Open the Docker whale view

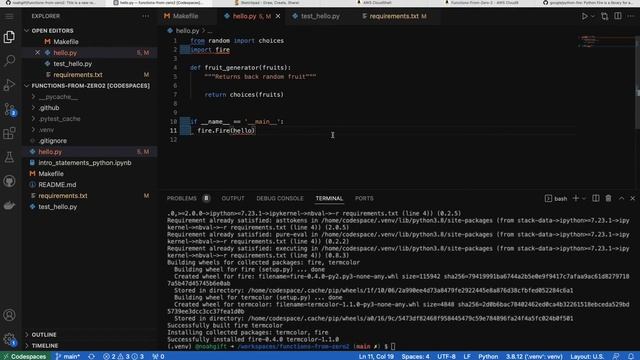coord(9,205)
